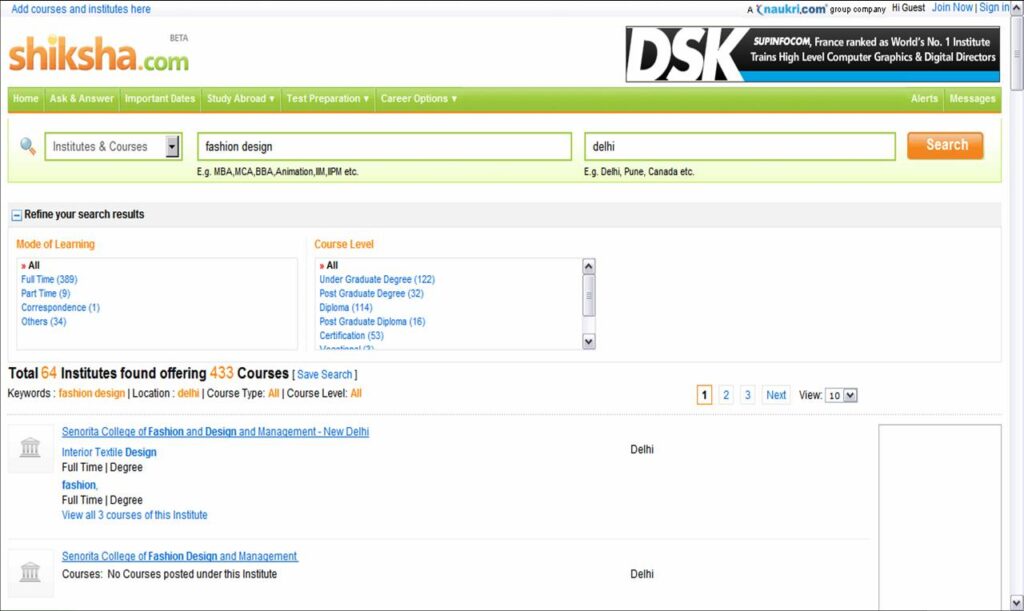Click View all 3 courses of this Institute
Screen dimensions: 1024x611
(x=135, y=515)
